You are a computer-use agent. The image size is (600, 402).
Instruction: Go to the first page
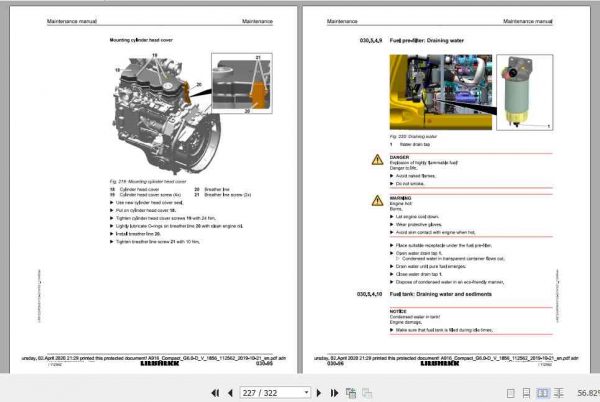[215, 393]
